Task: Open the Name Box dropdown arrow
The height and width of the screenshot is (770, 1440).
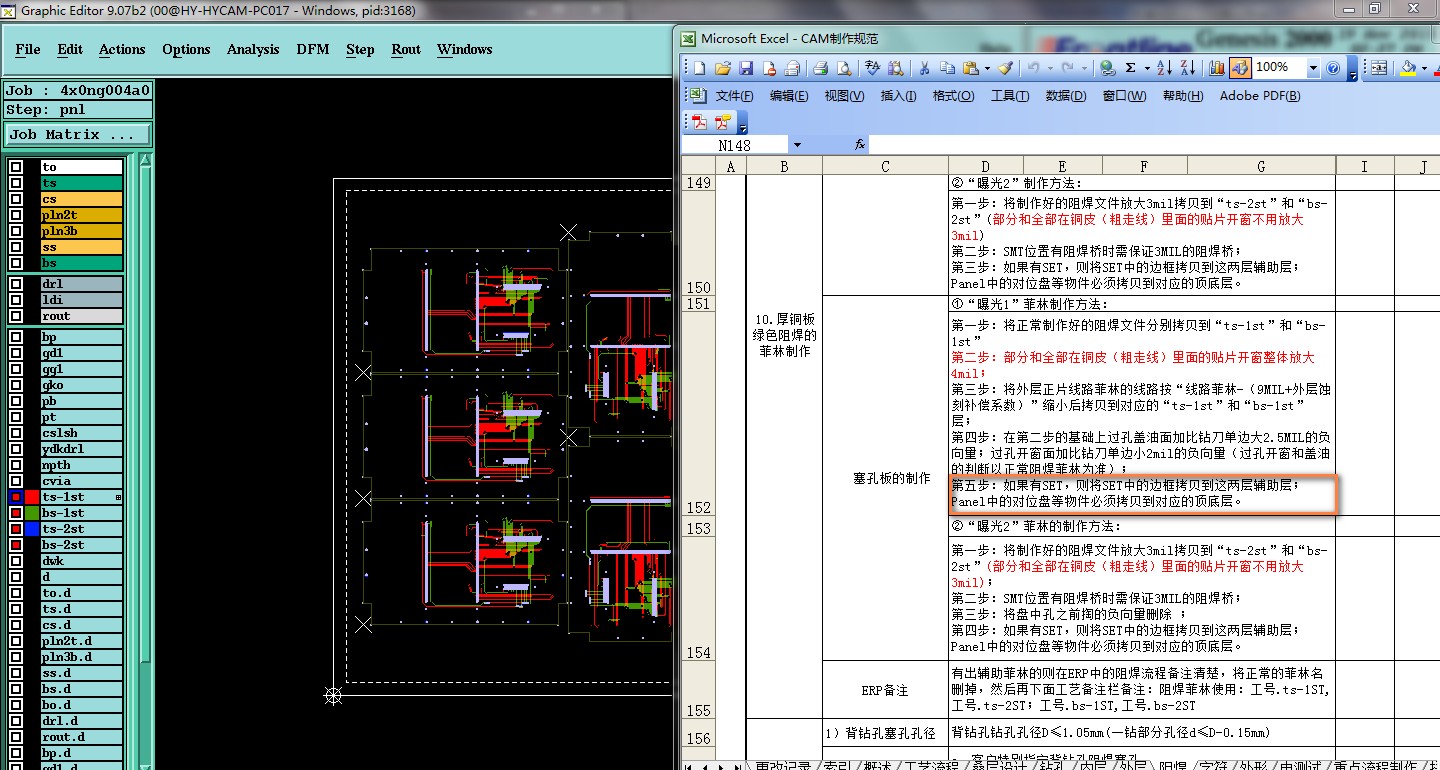Action: [797, 145]
